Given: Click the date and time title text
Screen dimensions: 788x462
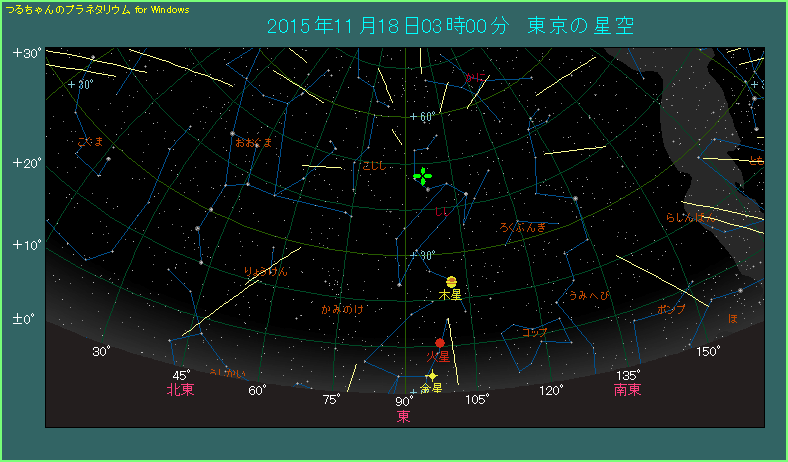Looking at the screenshot, I should [x=451, y=25].
